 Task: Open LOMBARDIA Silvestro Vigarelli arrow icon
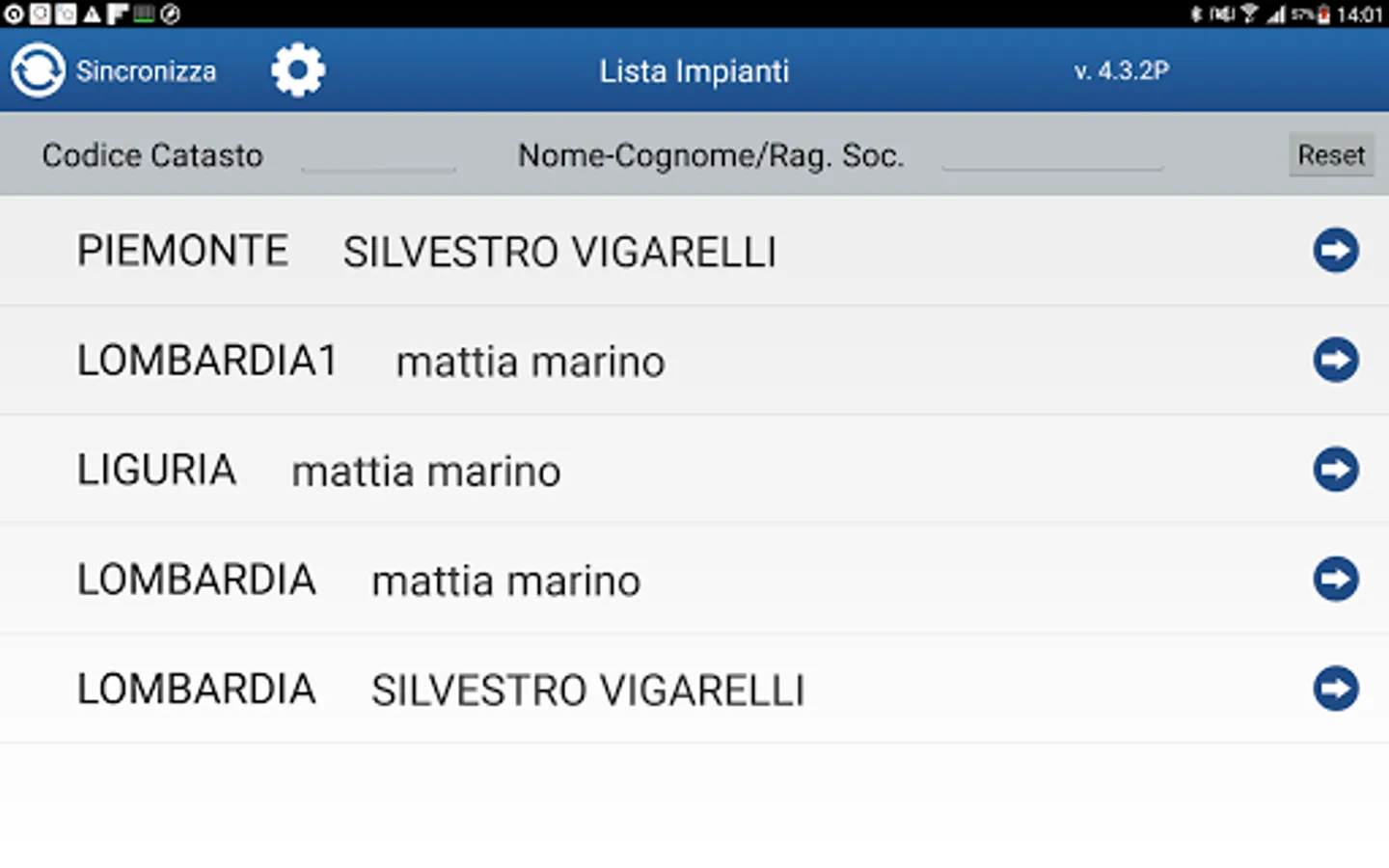1335,689
